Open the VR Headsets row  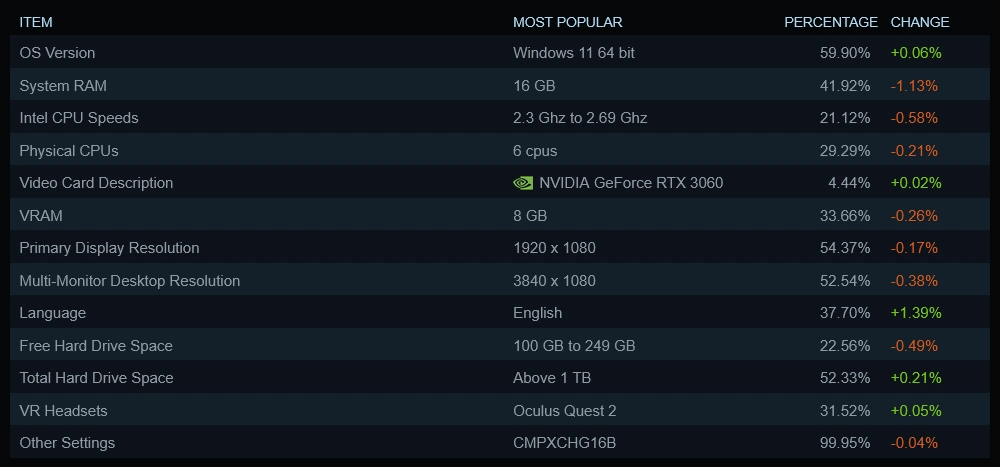click(63, 411)
